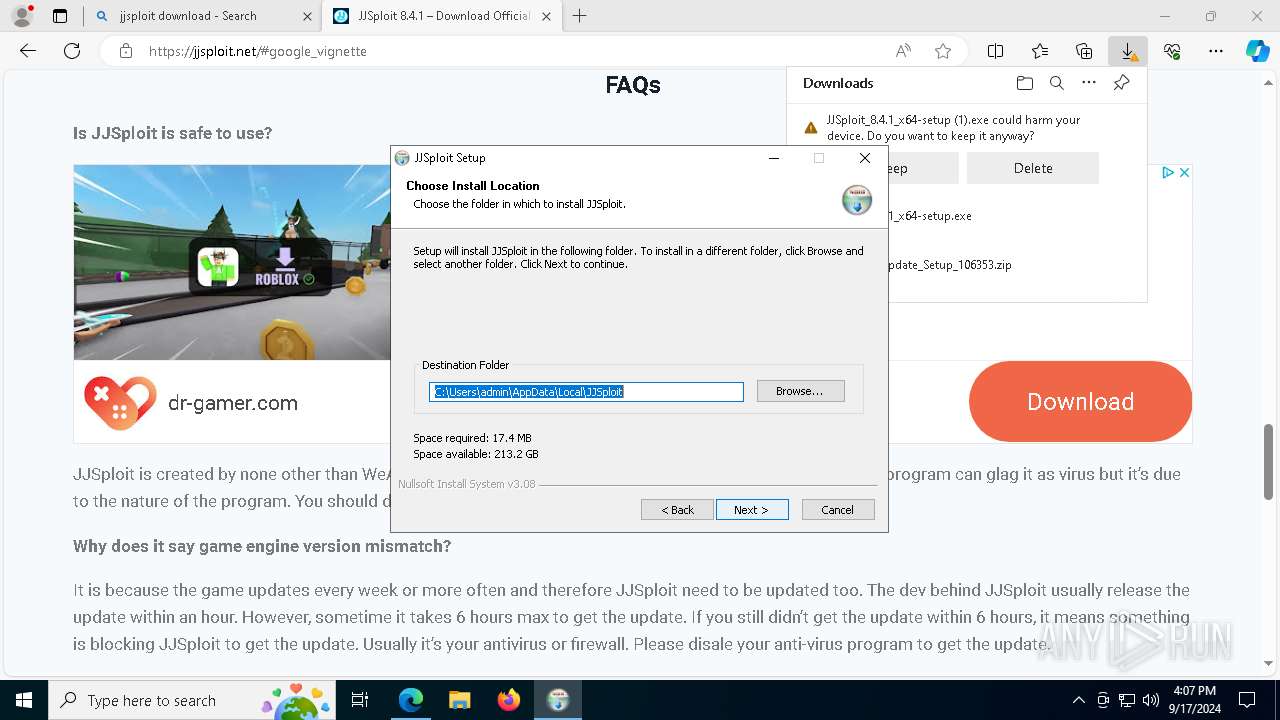Click the page vertical scrollbar thumb

(x=1269, y=460)
